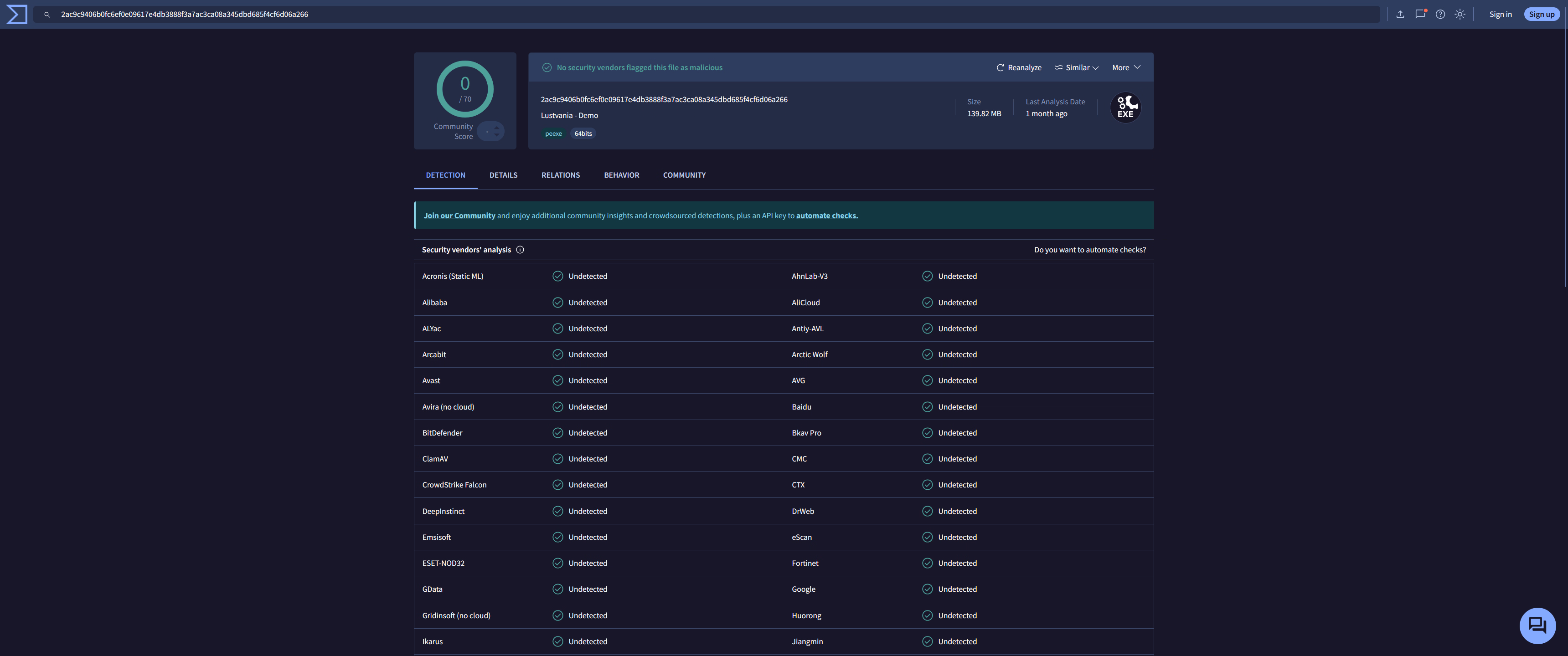Click inside the hash search input field

coord(706,14)
